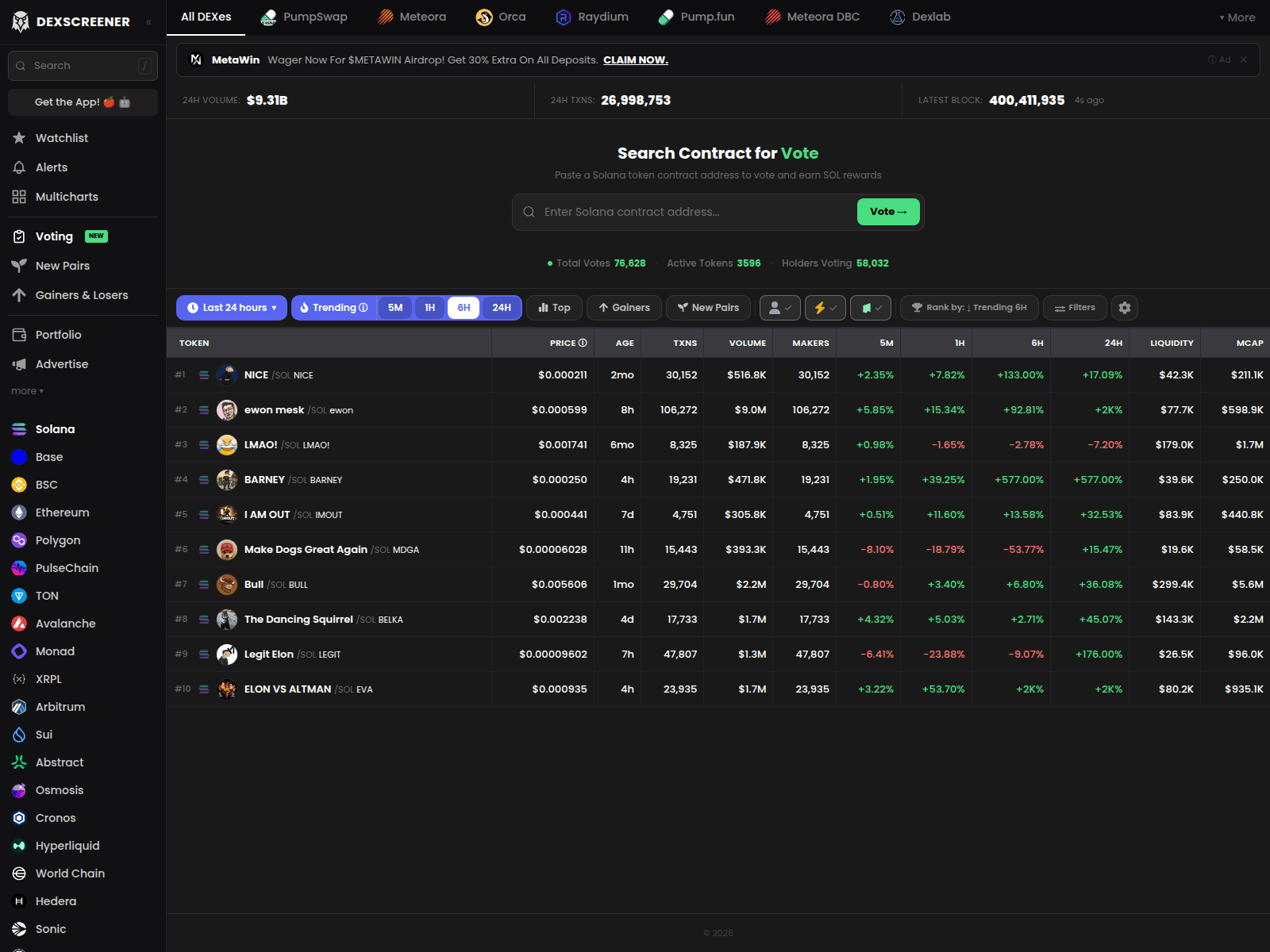Toggle the New Pairs filter button
1270x952 pixels.
click(x=708, y=308)
